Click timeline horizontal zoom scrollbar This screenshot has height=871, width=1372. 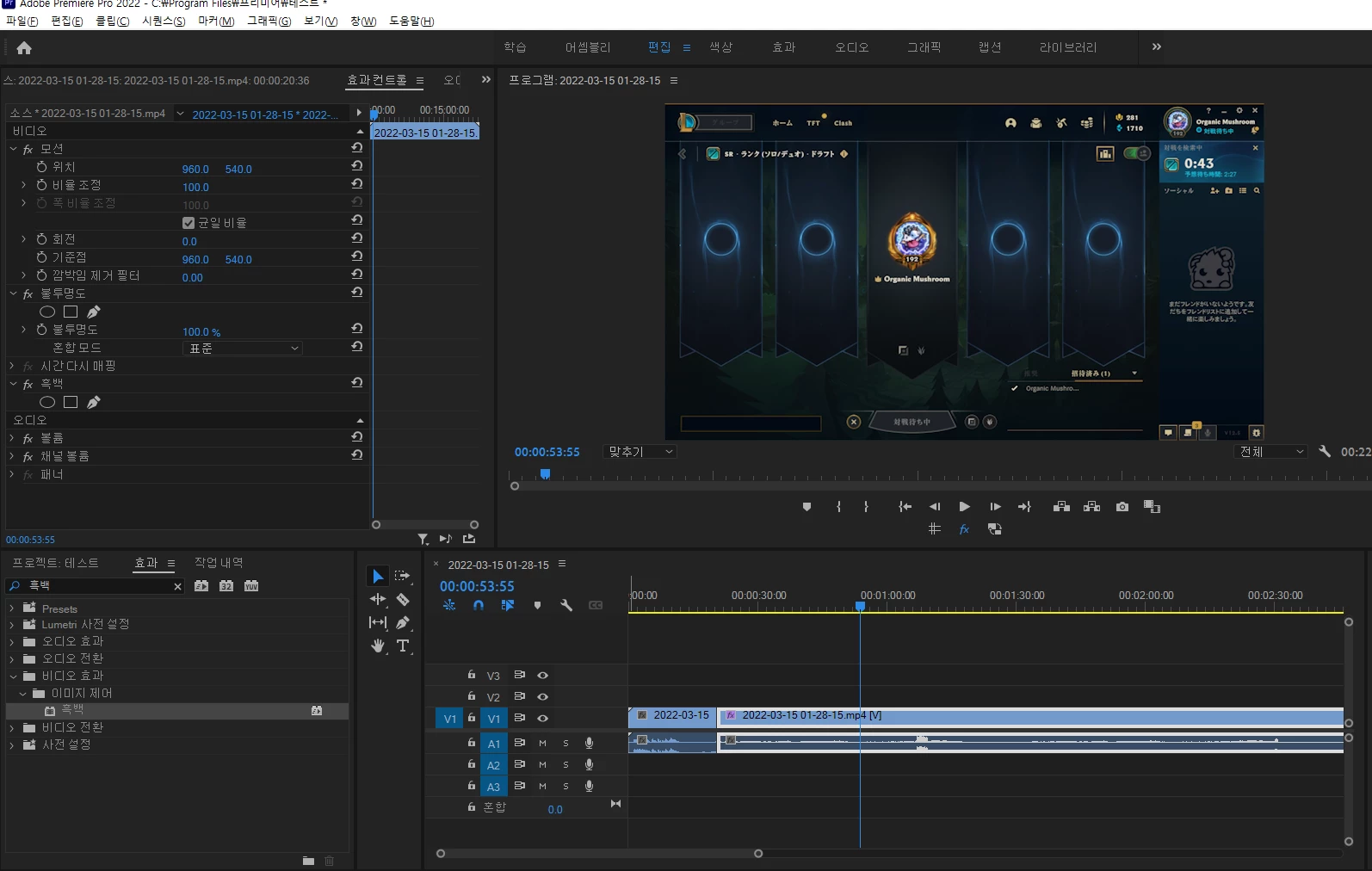coord(599,854)
